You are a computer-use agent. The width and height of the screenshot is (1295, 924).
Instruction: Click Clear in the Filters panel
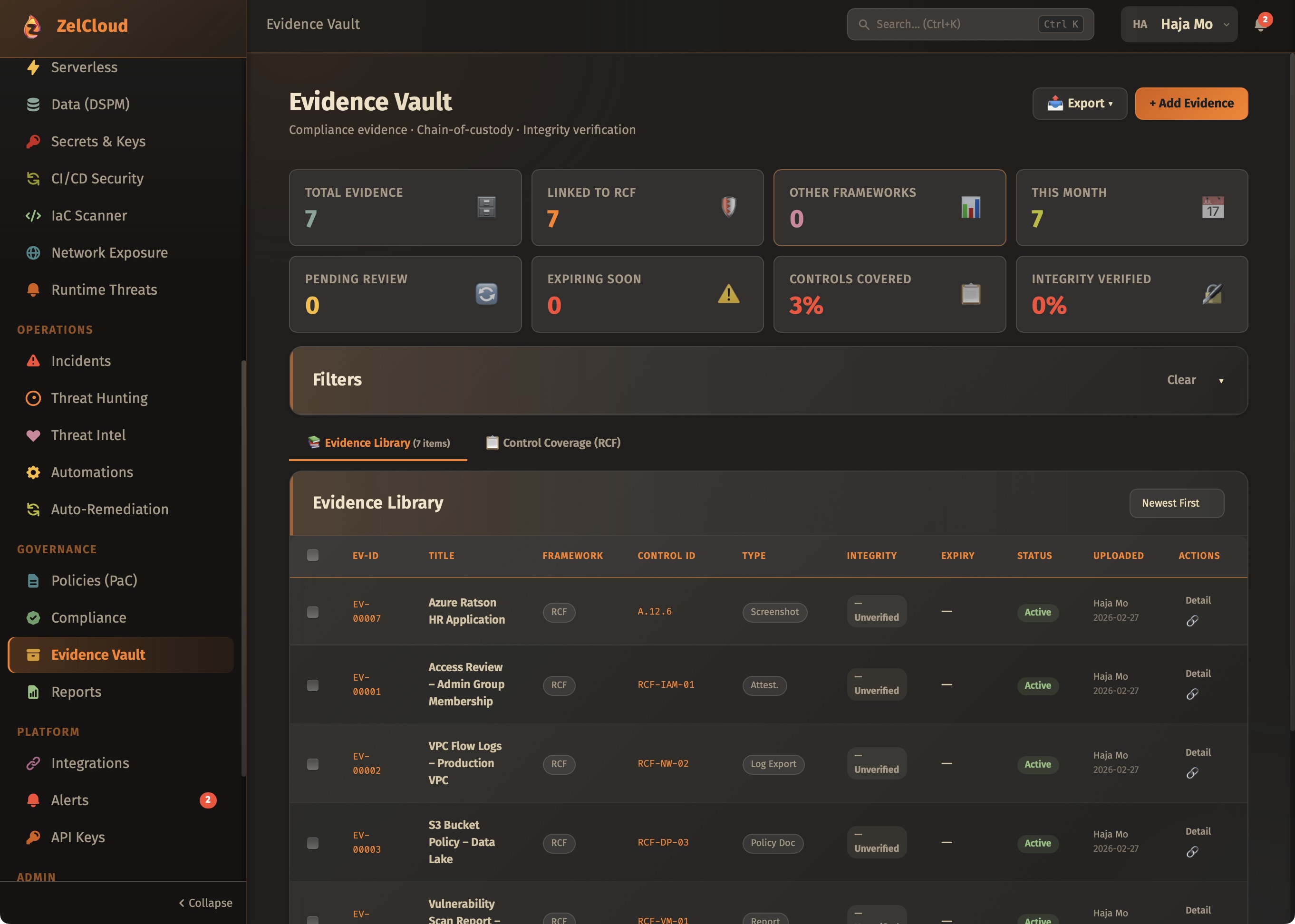pyautogui.click(x=1181, y=380)
